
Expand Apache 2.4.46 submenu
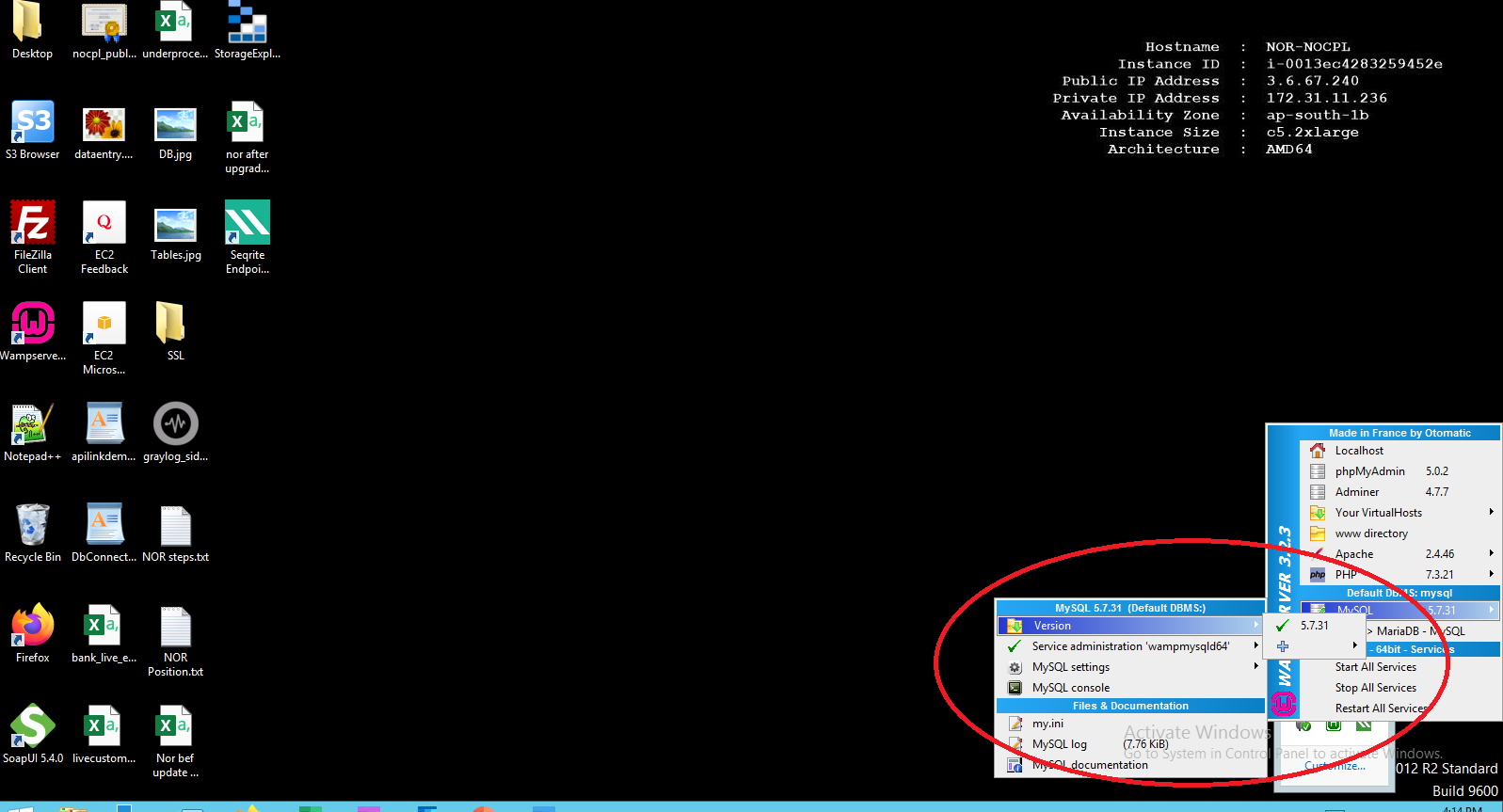pos(1399,554)
